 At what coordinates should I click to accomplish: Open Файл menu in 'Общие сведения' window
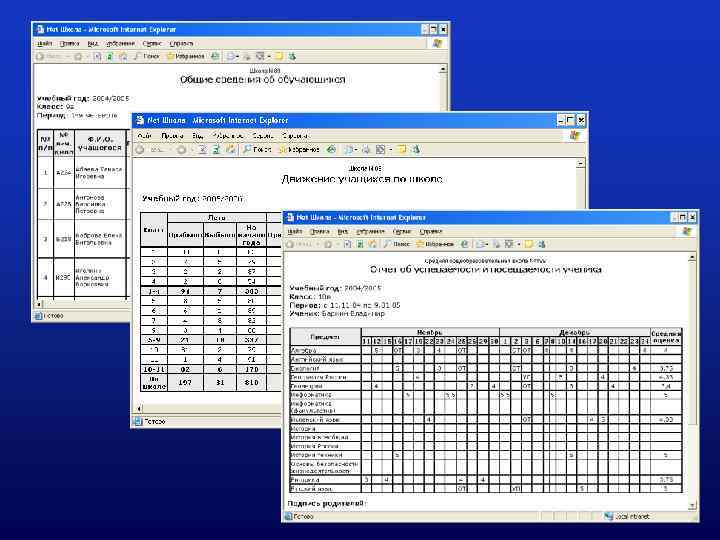click(x=45, y=44)
